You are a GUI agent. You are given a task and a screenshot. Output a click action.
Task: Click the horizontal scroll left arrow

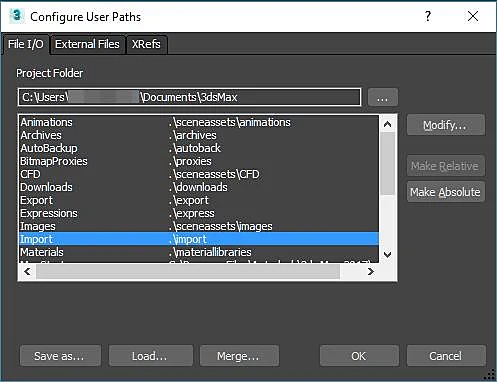point(27,272)
